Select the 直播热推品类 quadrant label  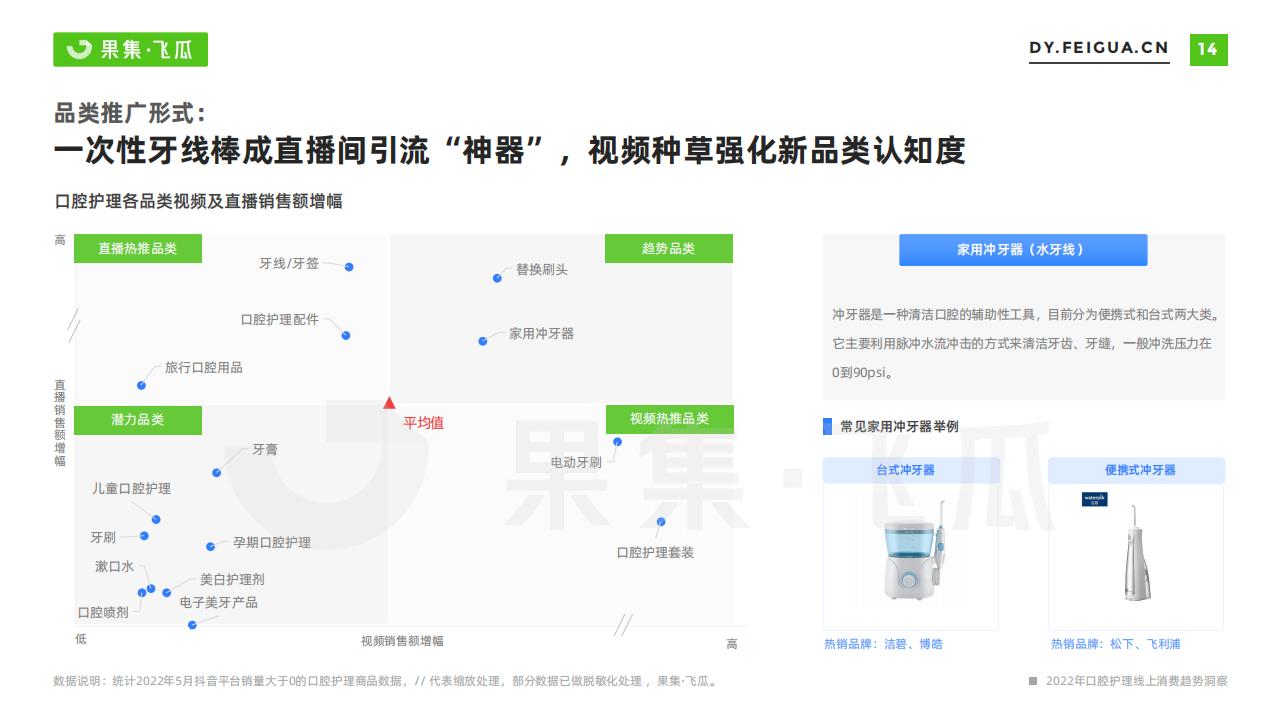[x=138, y=248]
